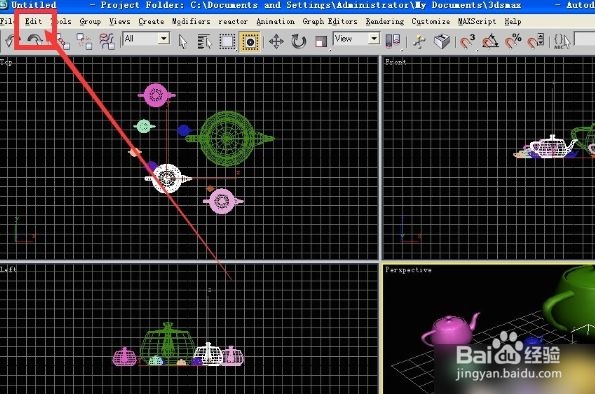Viewport: 595px width, 394px height.
Task: Choose the Rectangular Selection Region tool
Action: (x=227, y=41)
